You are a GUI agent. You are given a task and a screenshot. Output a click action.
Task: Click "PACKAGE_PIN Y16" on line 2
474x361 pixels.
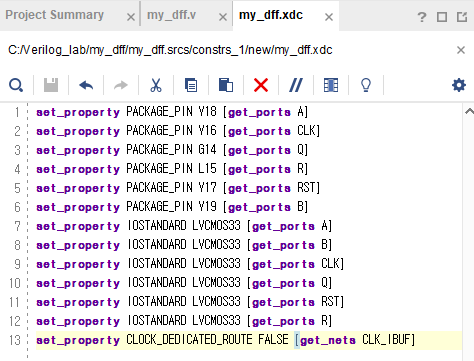point(171,131)
